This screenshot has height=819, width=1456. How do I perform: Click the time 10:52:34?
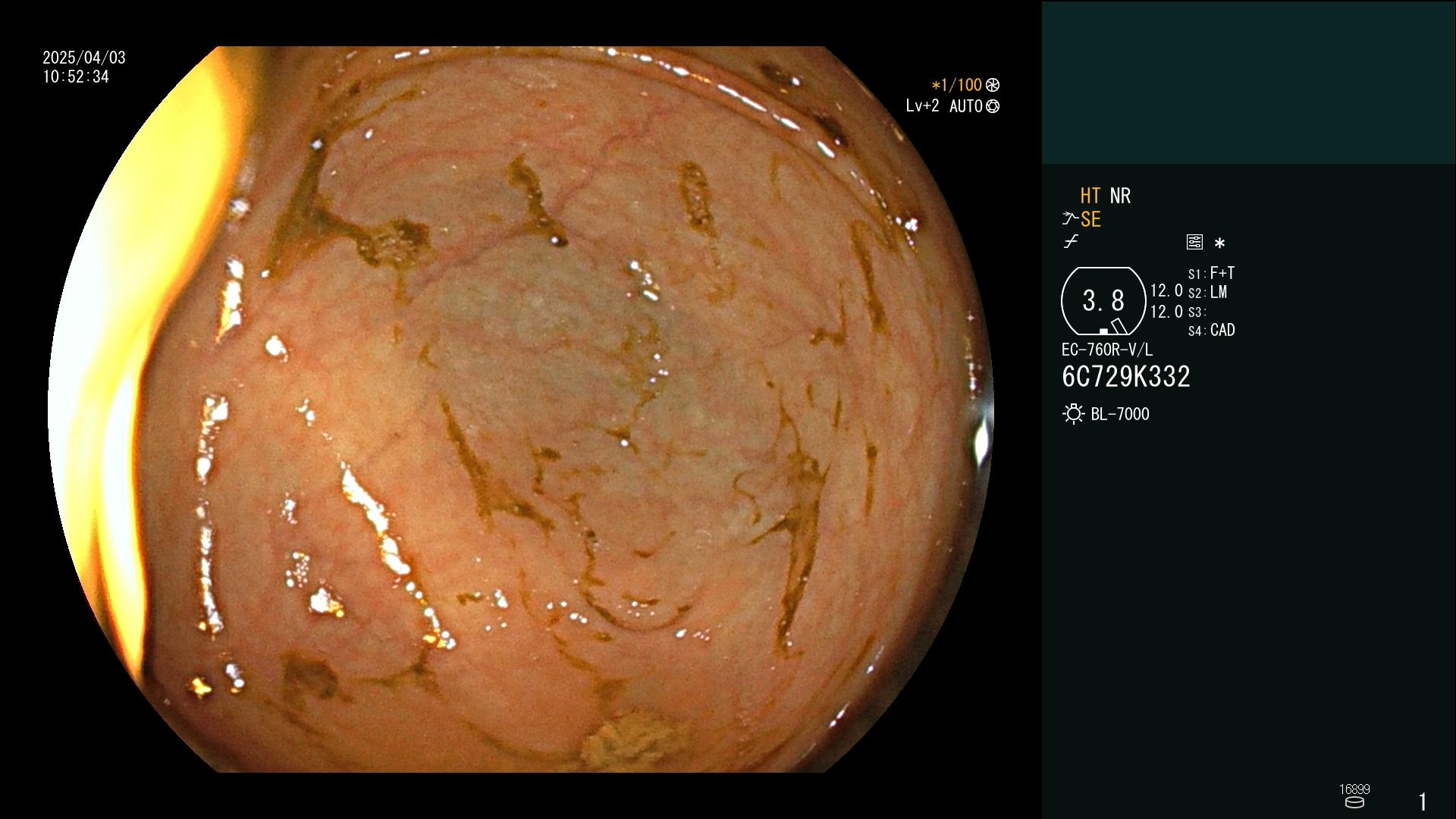(x=76, y=77)
